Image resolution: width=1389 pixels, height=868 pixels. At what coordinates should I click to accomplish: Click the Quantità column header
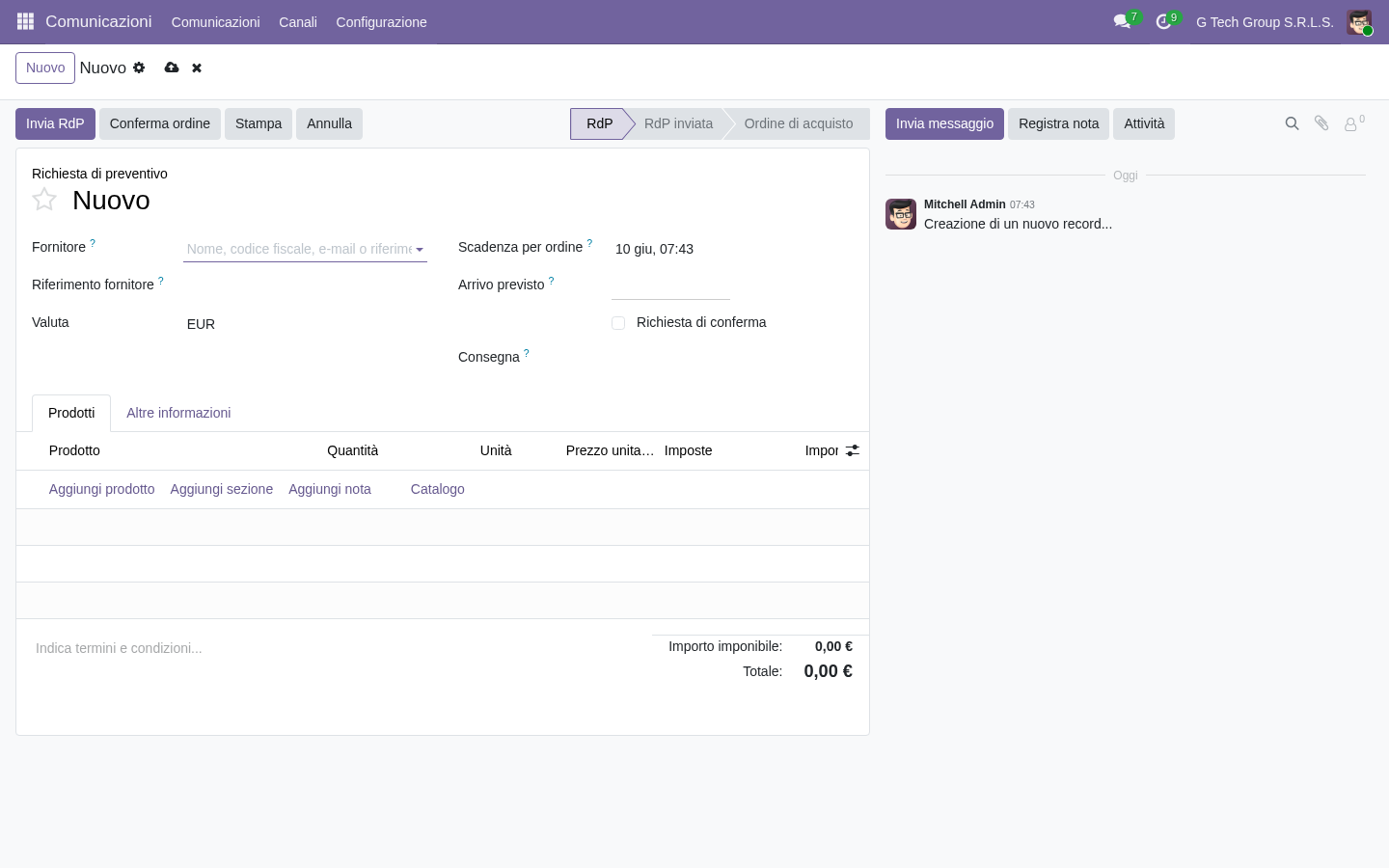point(352,450)
